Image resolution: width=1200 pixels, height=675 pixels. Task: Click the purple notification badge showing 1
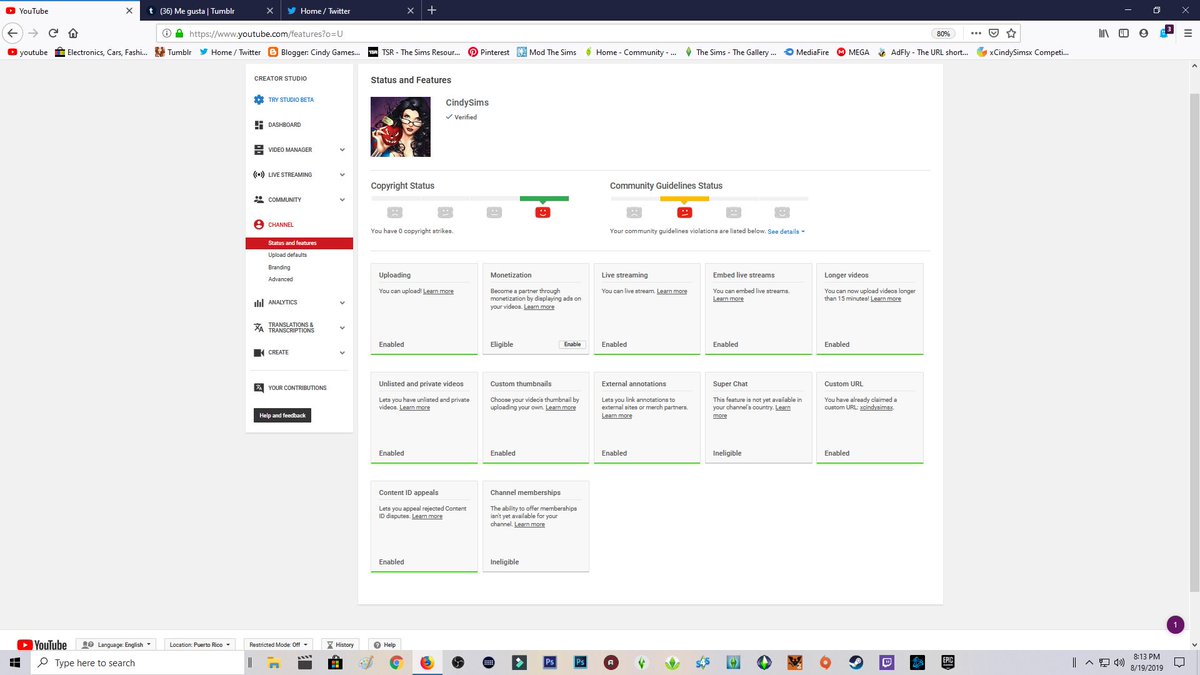[1176, 624]
